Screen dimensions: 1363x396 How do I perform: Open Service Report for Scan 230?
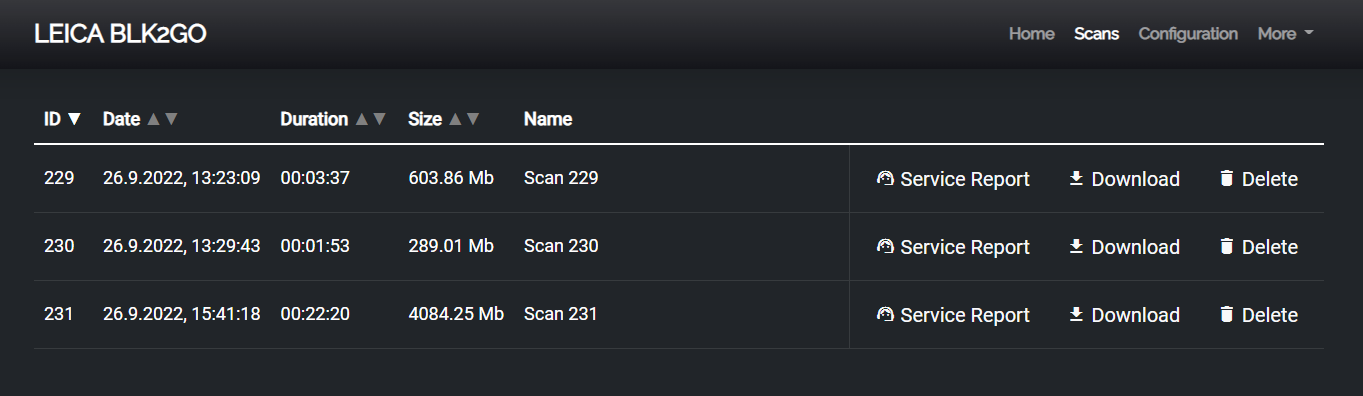pyautogui.click(x=953, y=247)
